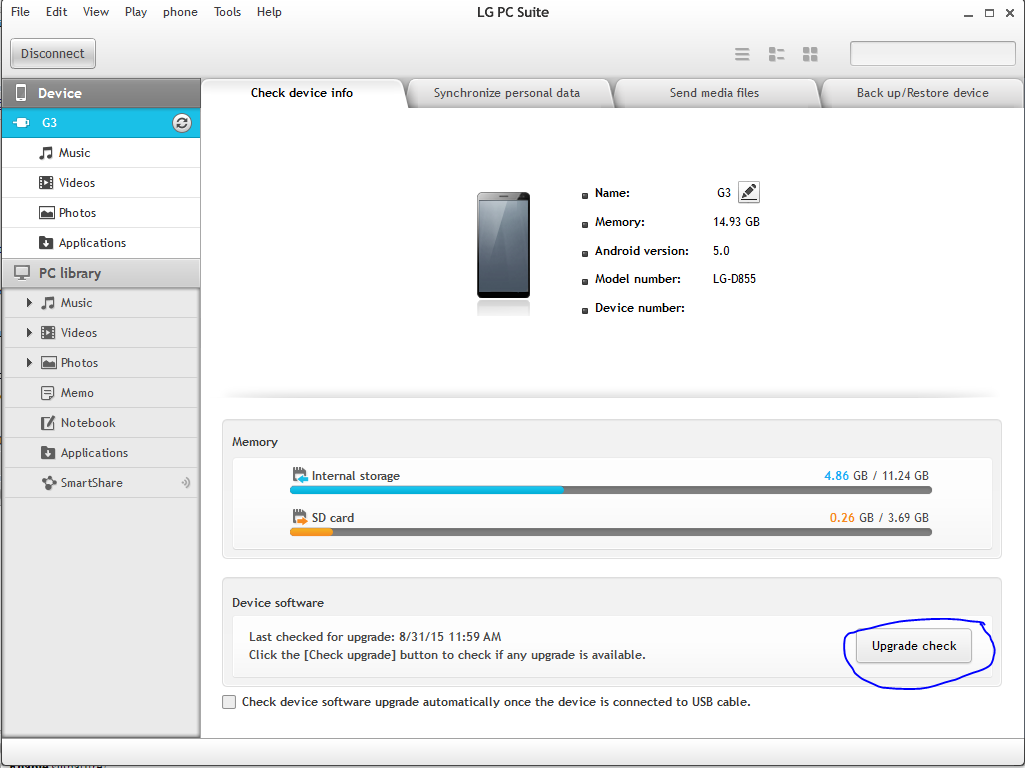Viewport: 1025px width, 768px height.
Task: Select Photos under G3 device
Action: pos(101,213)
